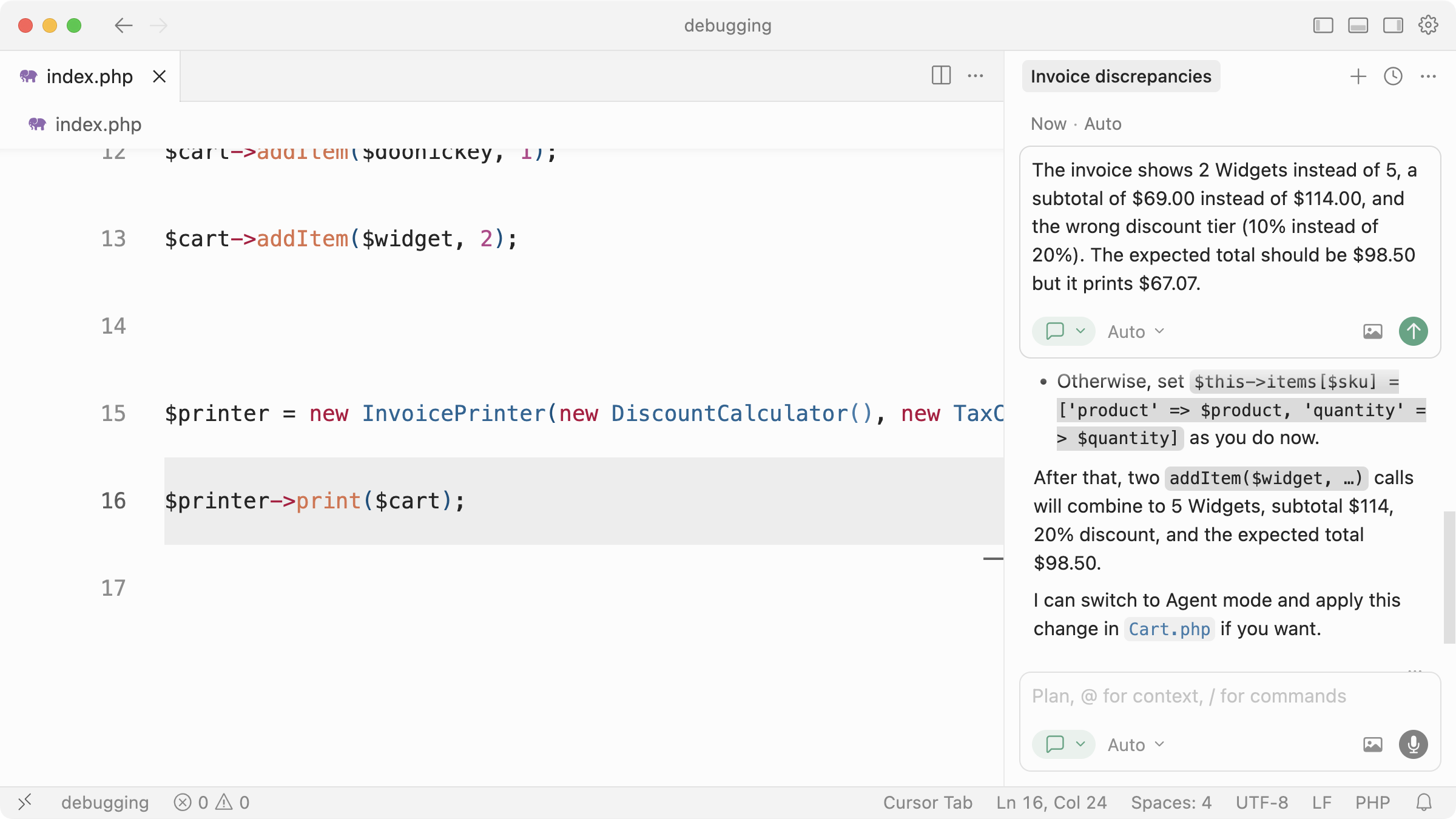Open settings gear in title bar
The height and width of the screenshot is (819, 1456).
point(1428,25)
